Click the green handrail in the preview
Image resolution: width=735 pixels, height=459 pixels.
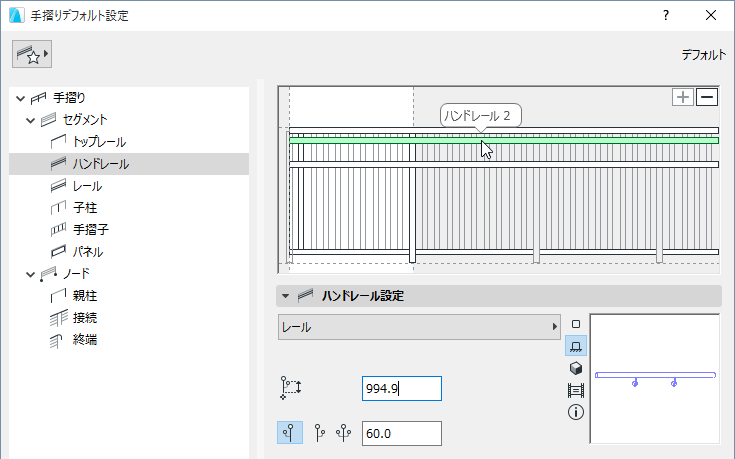click(x=560, y=141)
